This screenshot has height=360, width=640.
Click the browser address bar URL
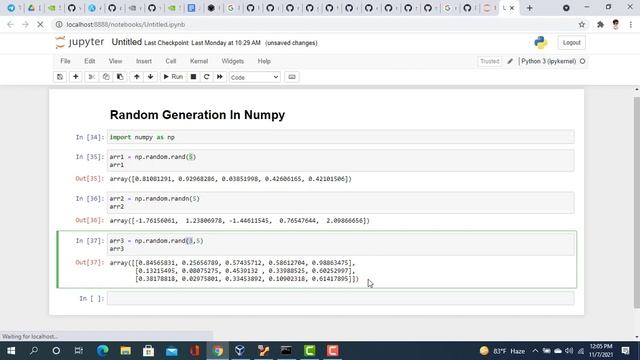[x=126, y=24]
